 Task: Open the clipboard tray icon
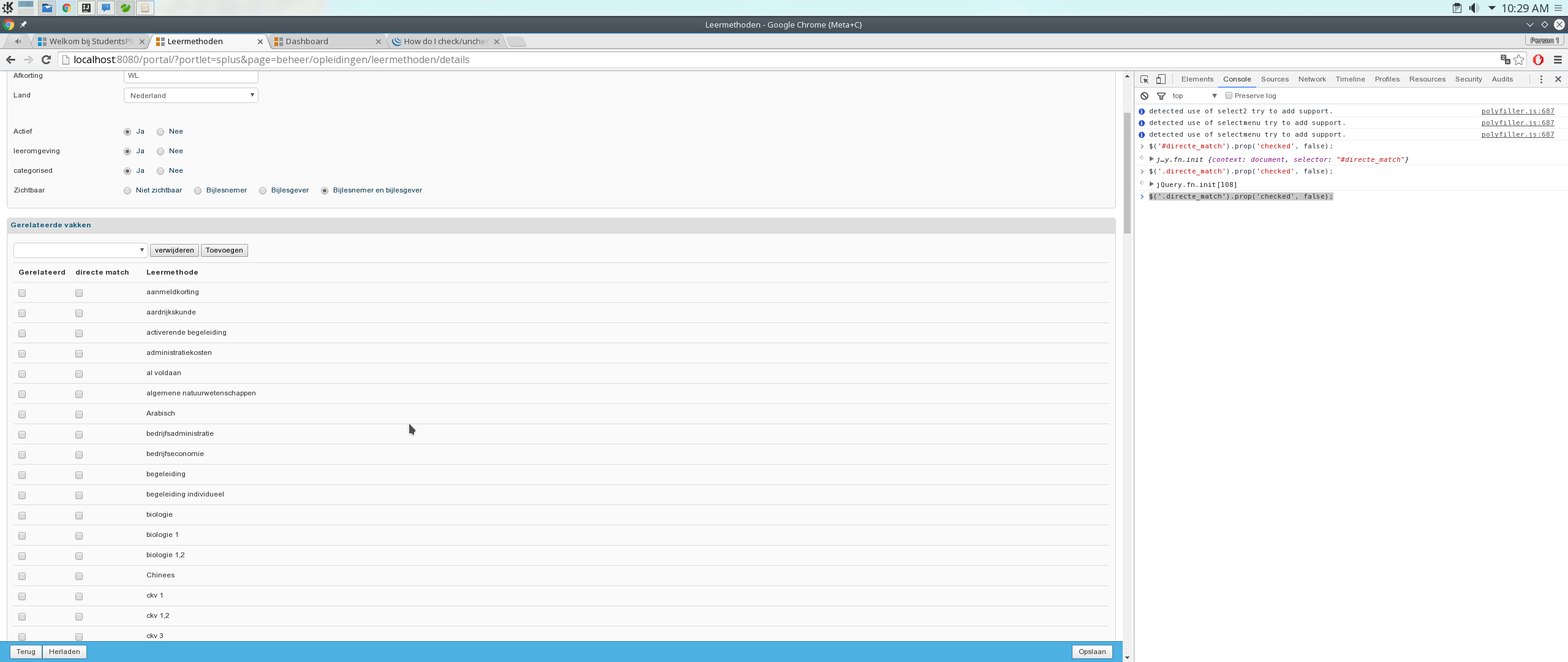click(x=1457, y=8)
